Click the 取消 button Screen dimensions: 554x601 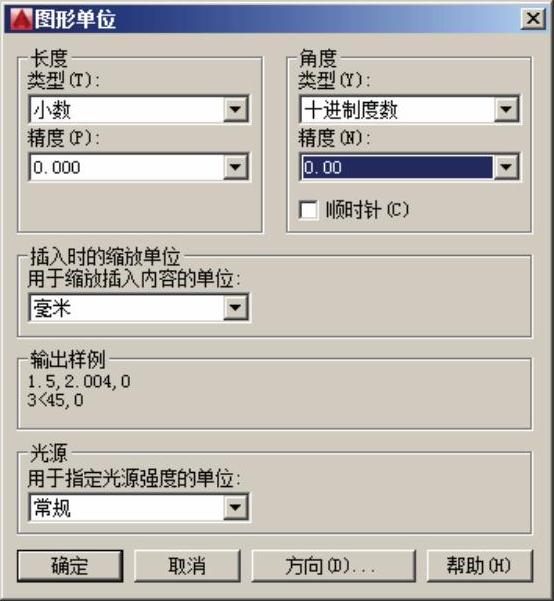[x=187, y=566]
